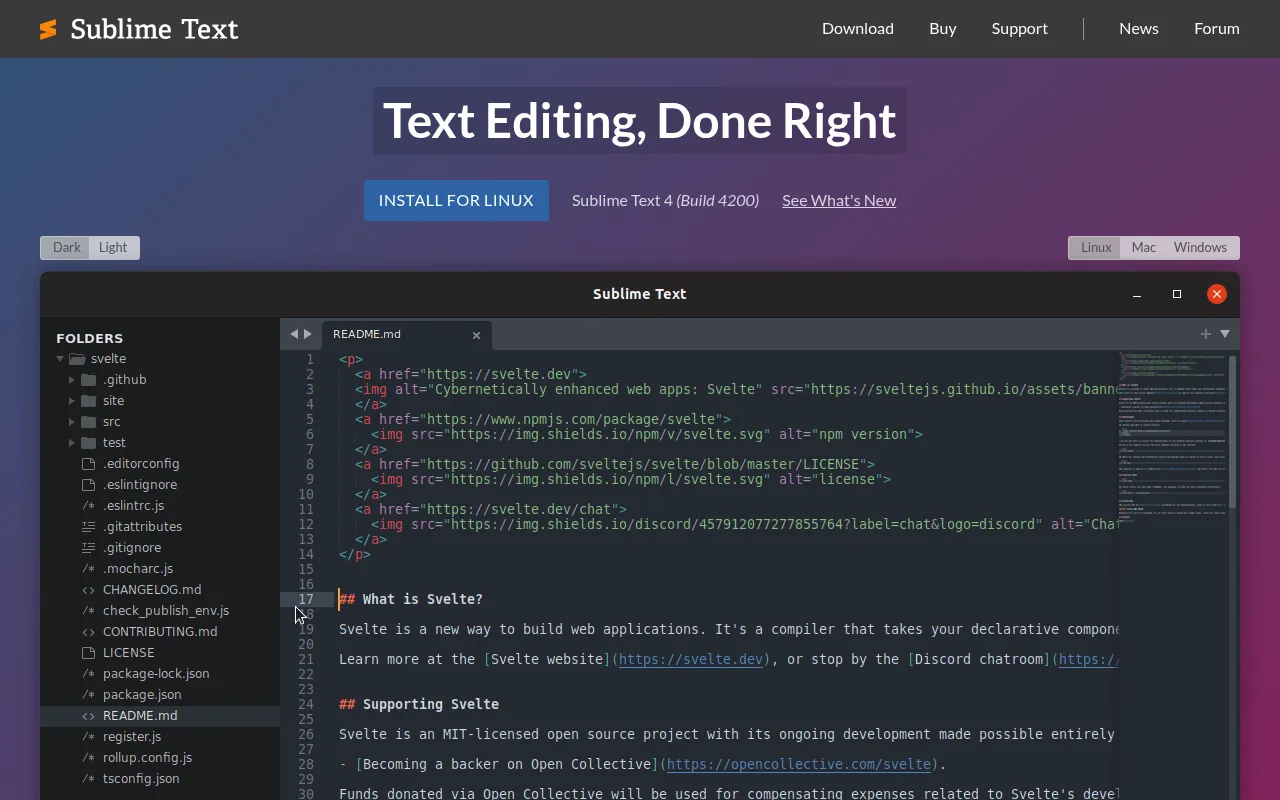
Task: Click the tsconfig.json file icon
Action: (88, 779)
